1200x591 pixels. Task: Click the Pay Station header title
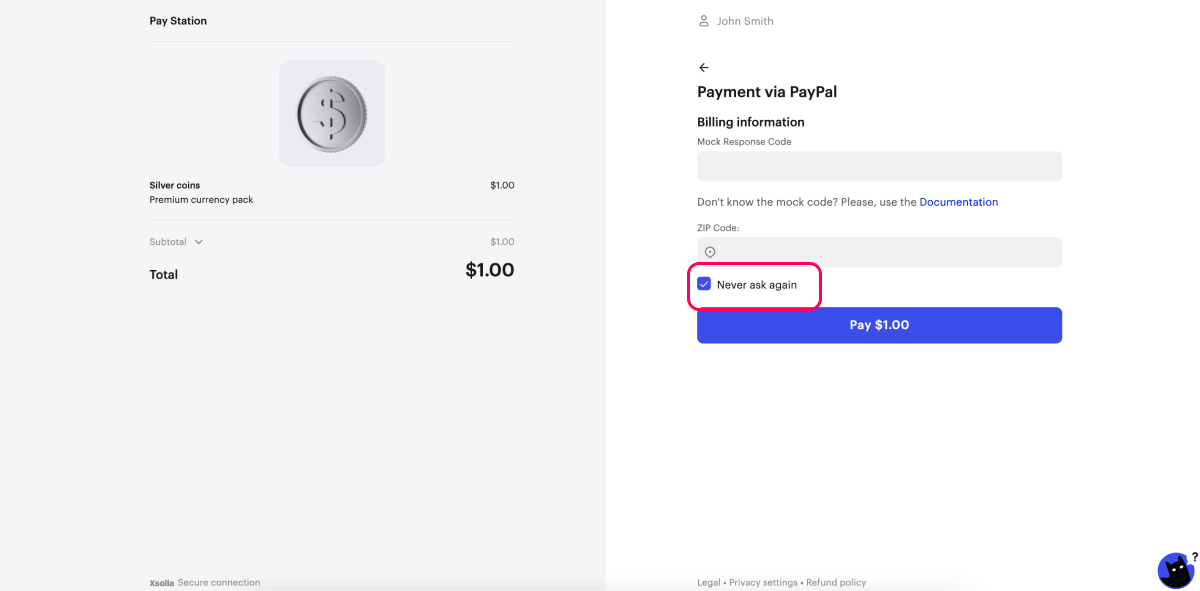point(178,21)
